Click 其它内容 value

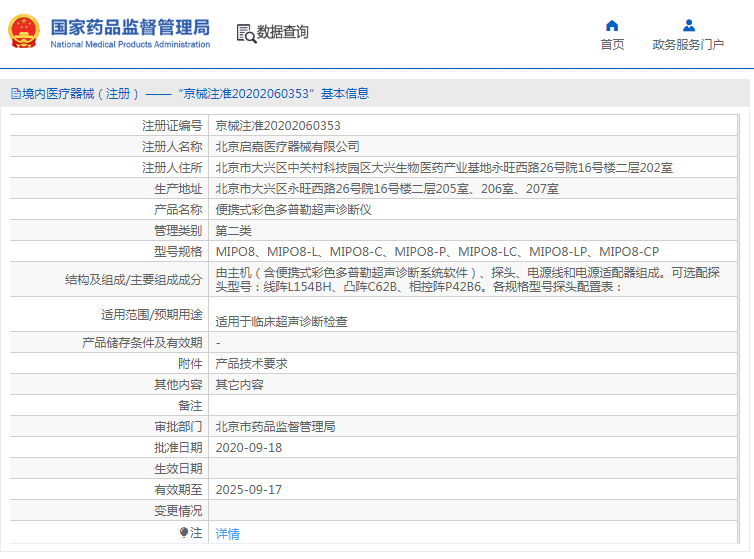(x=239, y=385)
